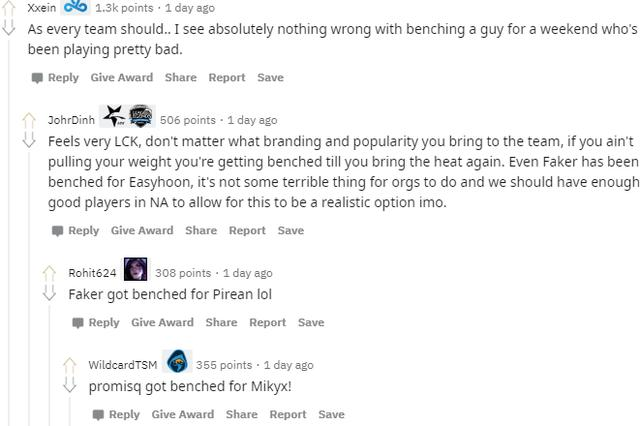Click Rohit624's champion avatar flair

[136, 269]
